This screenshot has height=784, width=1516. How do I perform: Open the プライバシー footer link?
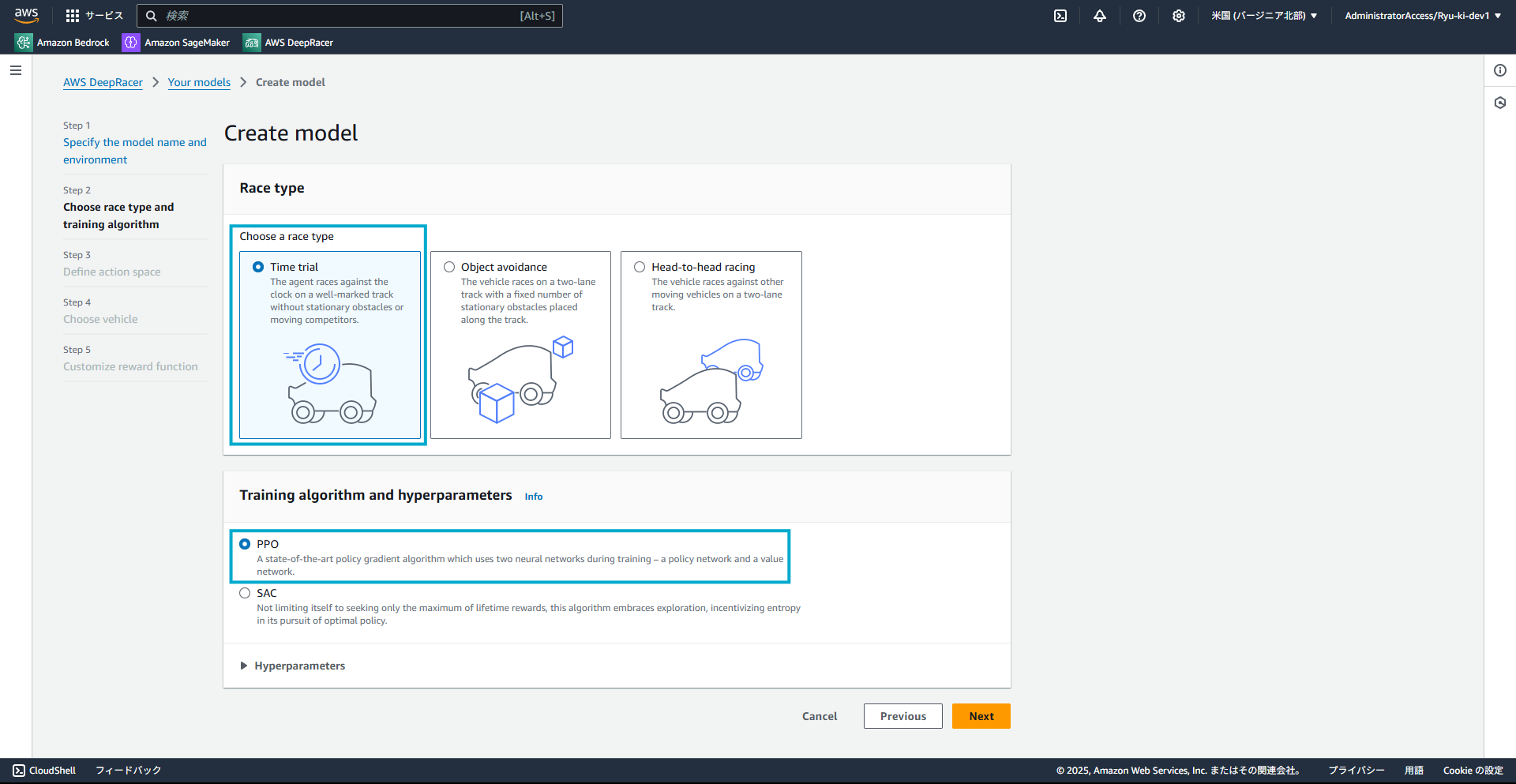coord(1356,771)
